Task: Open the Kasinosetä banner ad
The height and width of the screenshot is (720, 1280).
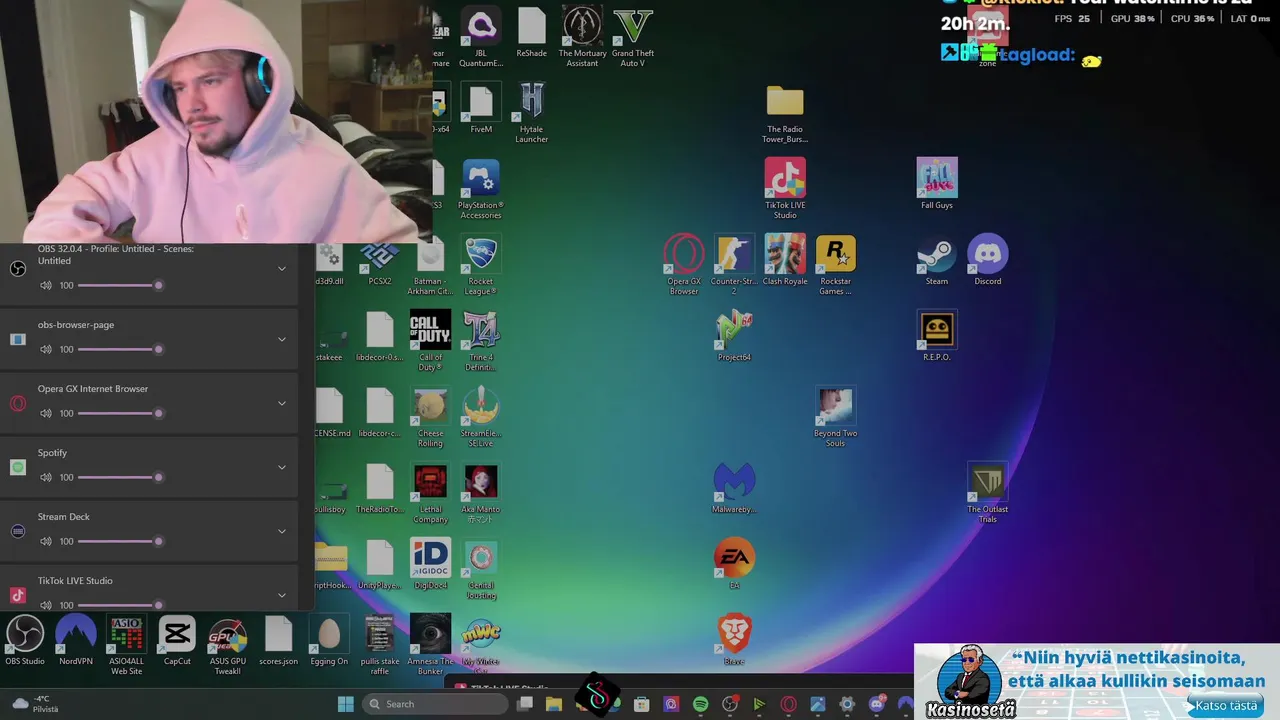Action: (x=1097, y=682)
